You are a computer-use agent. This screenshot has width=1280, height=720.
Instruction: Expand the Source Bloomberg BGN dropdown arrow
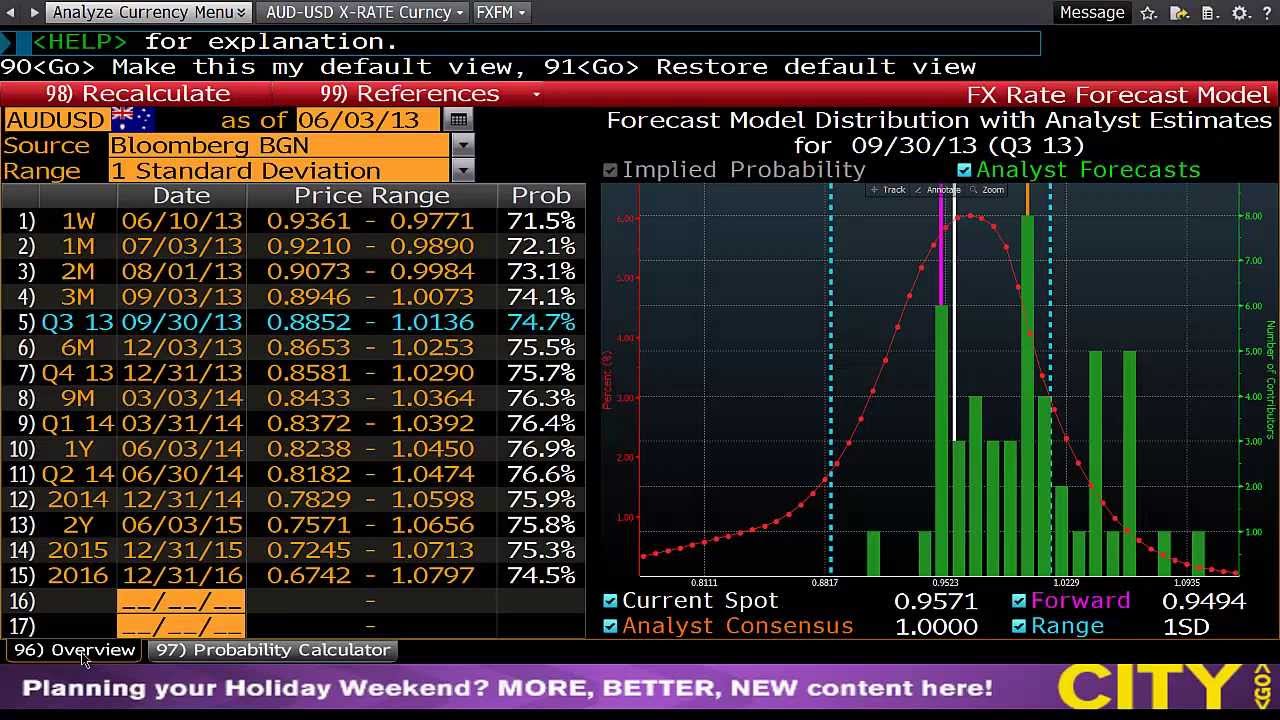tap(462, 145)
